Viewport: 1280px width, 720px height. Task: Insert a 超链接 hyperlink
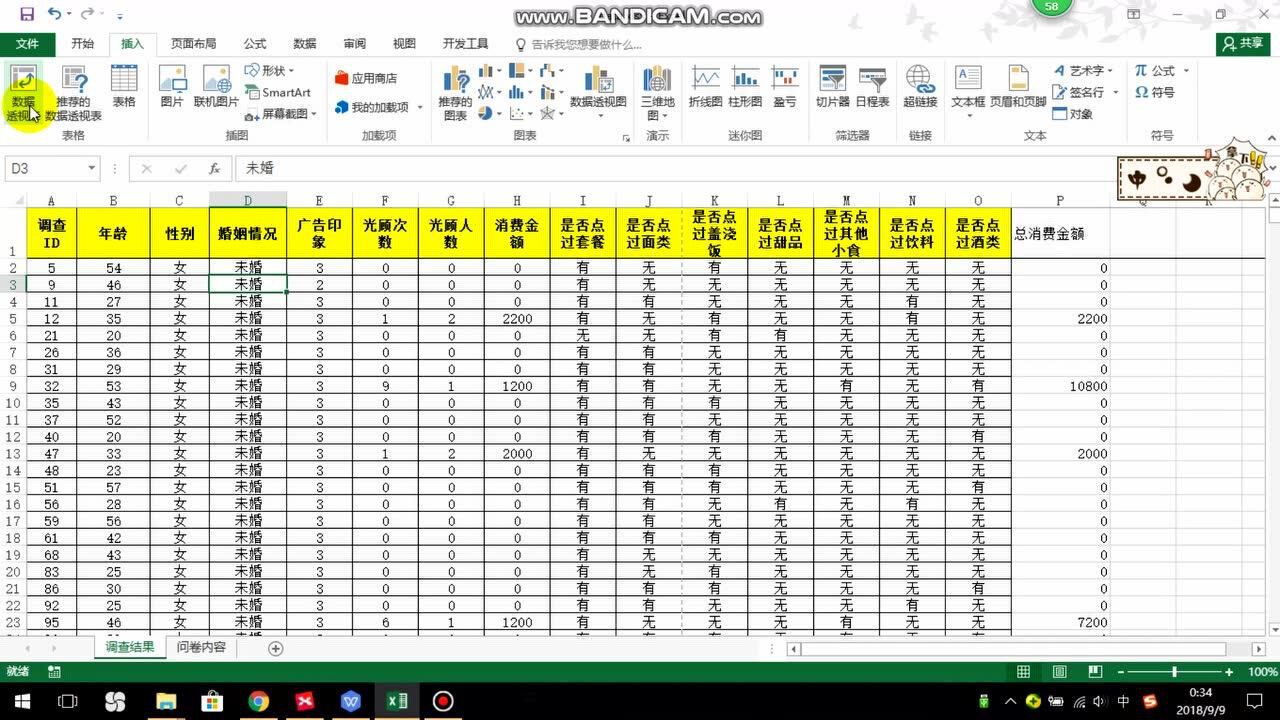[x=920, y=87]
